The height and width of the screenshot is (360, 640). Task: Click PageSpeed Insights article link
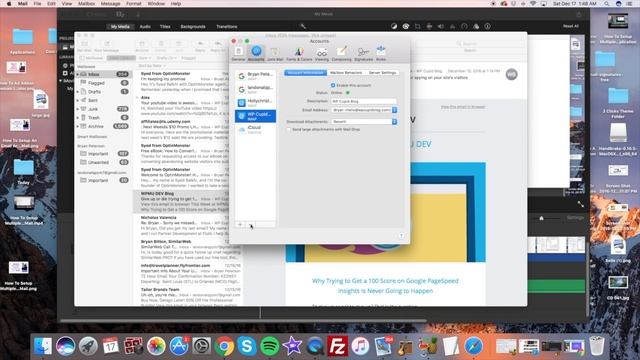[385, 286]
